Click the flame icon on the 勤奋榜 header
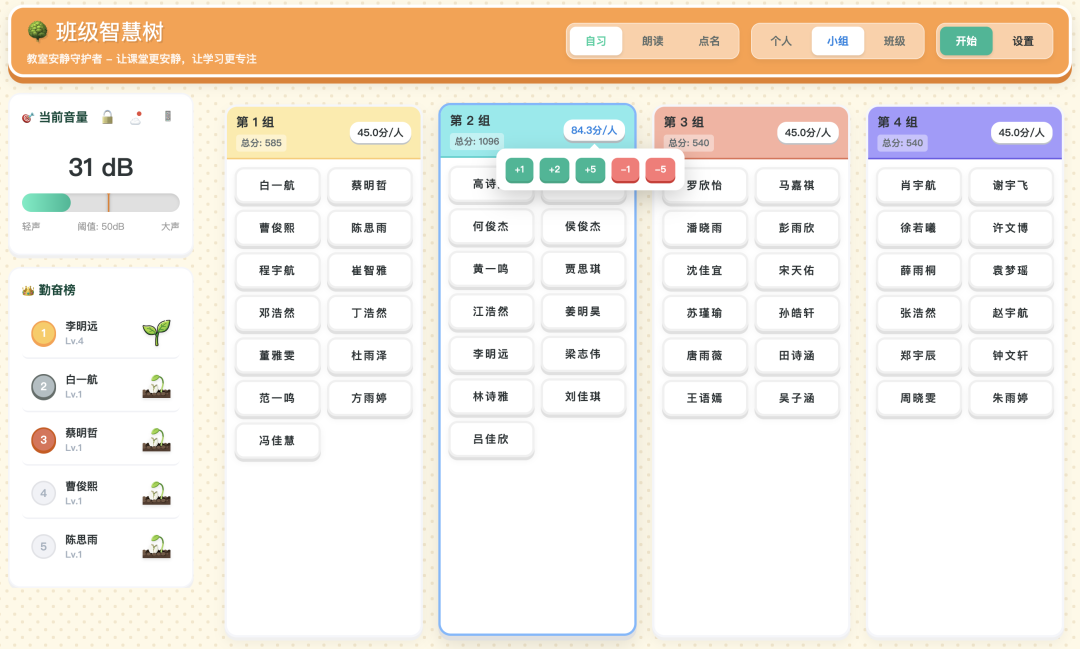 coord(28,289)
